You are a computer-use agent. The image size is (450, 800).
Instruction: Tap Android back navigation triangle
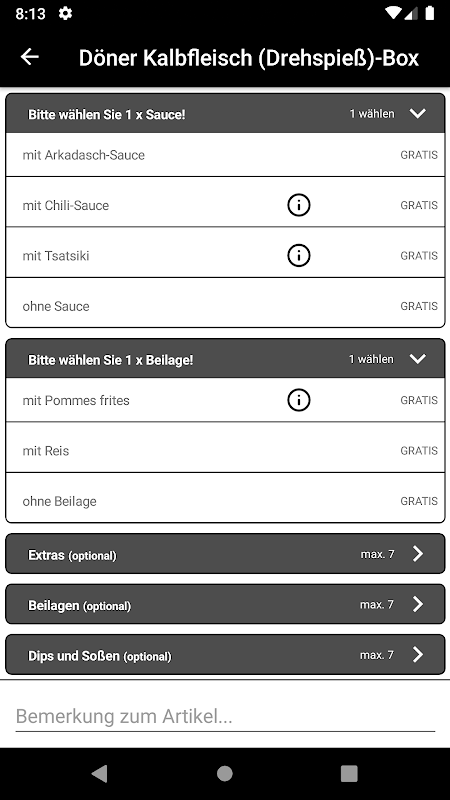[99, 773]
